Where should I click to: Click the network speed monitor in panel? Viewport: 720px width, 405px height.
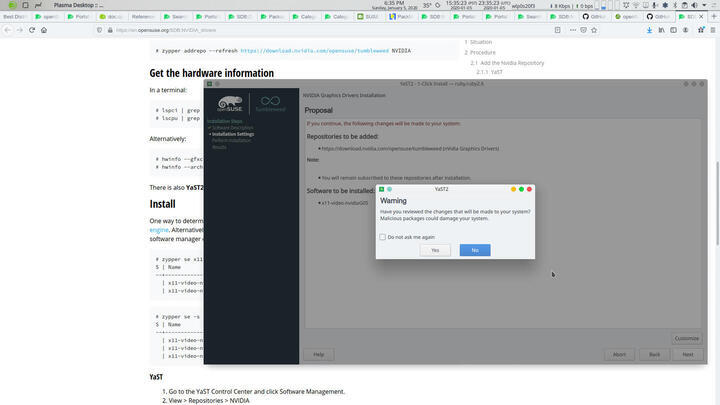coord(571,6)
